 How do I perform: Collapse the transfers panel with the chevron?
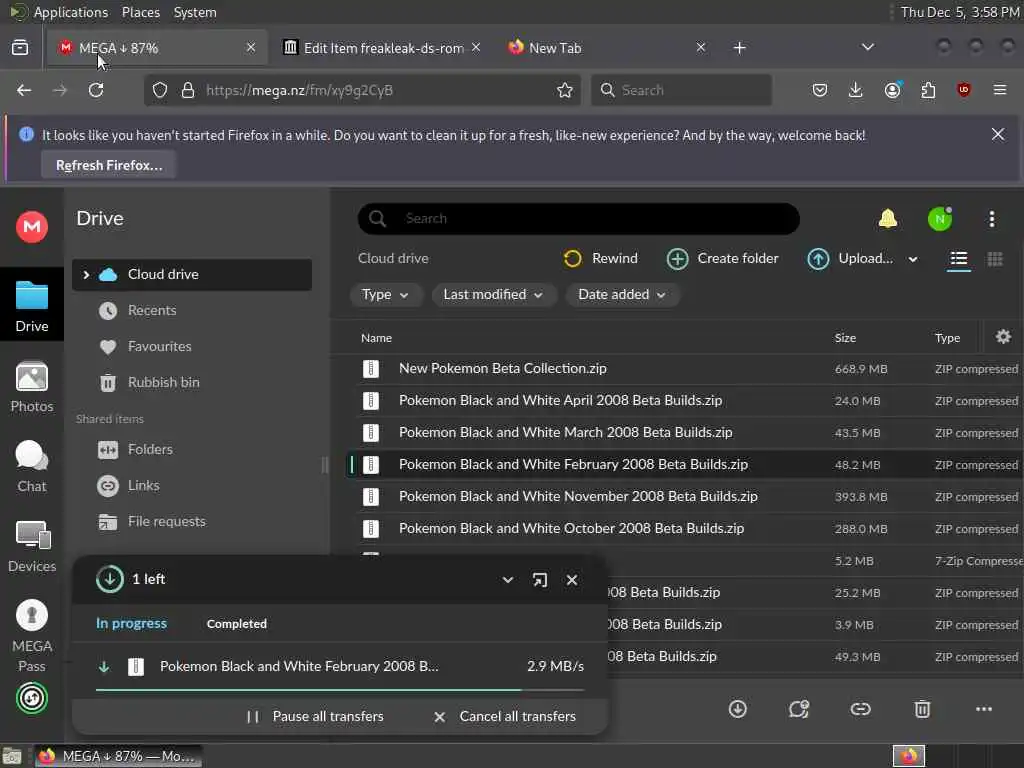point(507,580)
